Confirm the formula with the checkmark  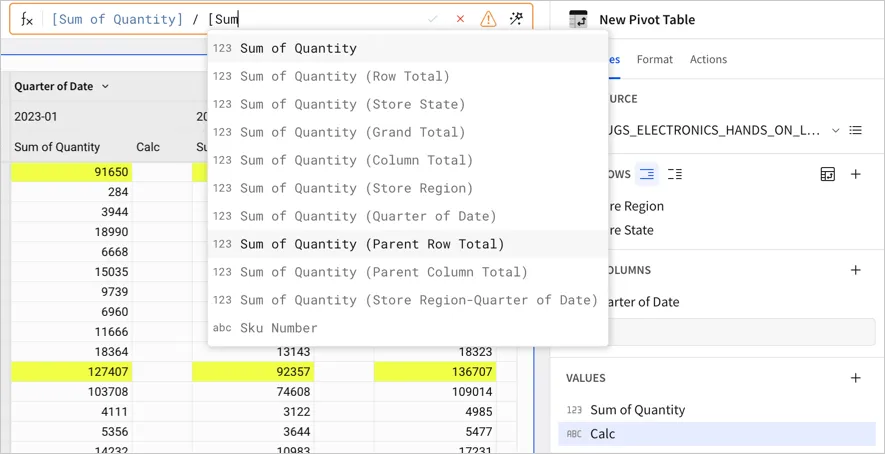click(433, 19)
